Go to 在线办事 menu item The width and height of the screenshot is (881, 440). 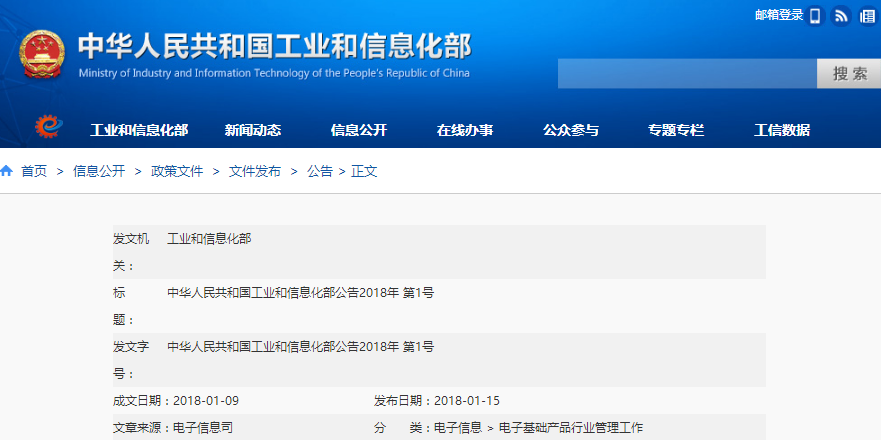[465, 130]
